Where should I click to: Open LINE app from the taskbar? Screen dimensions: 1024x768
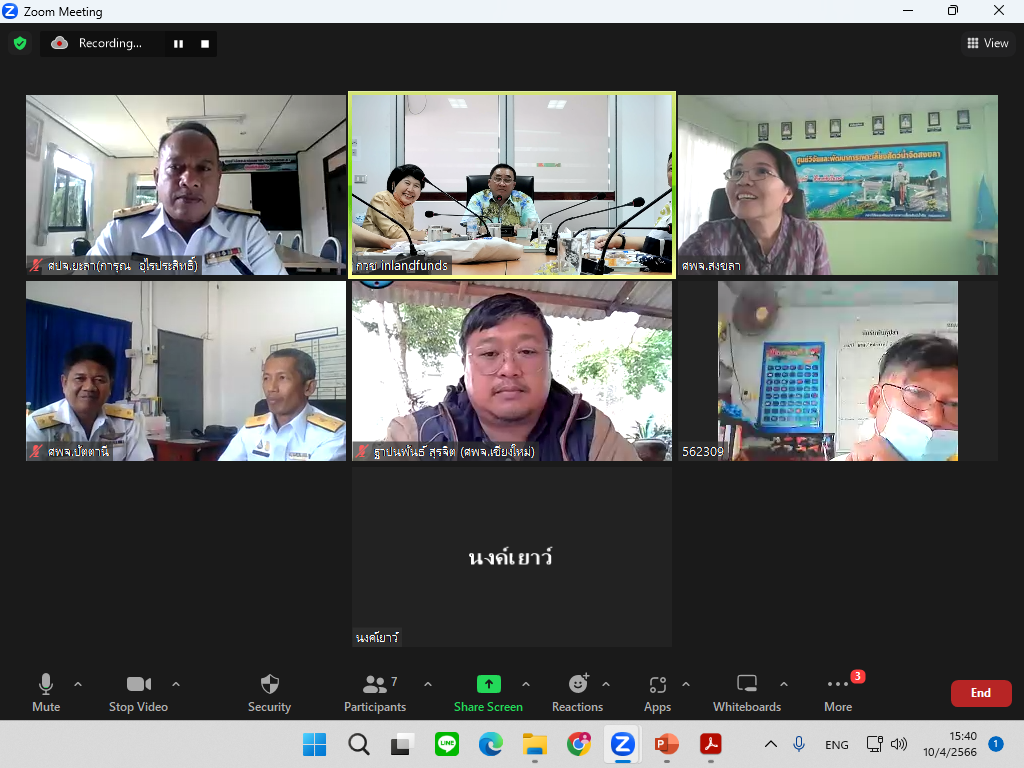coord(447,744)
